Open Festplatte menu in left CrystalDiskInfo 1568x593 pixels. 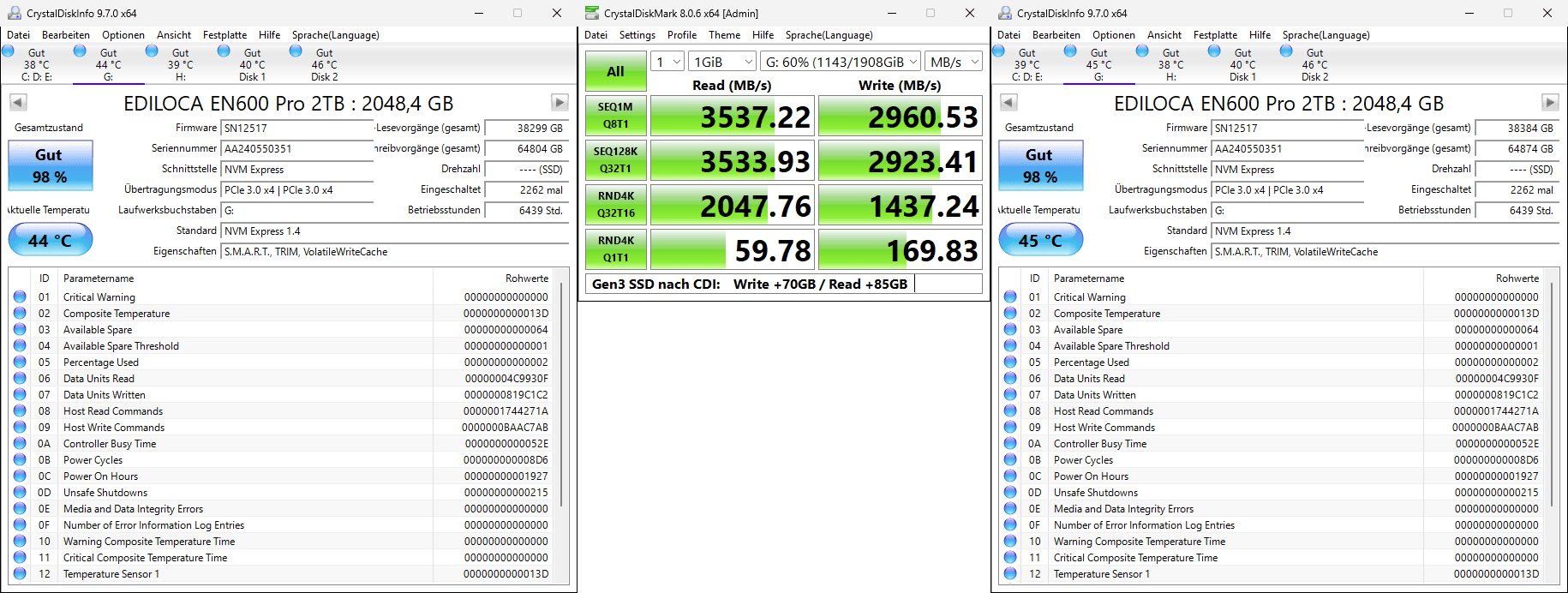click(224, 35)
